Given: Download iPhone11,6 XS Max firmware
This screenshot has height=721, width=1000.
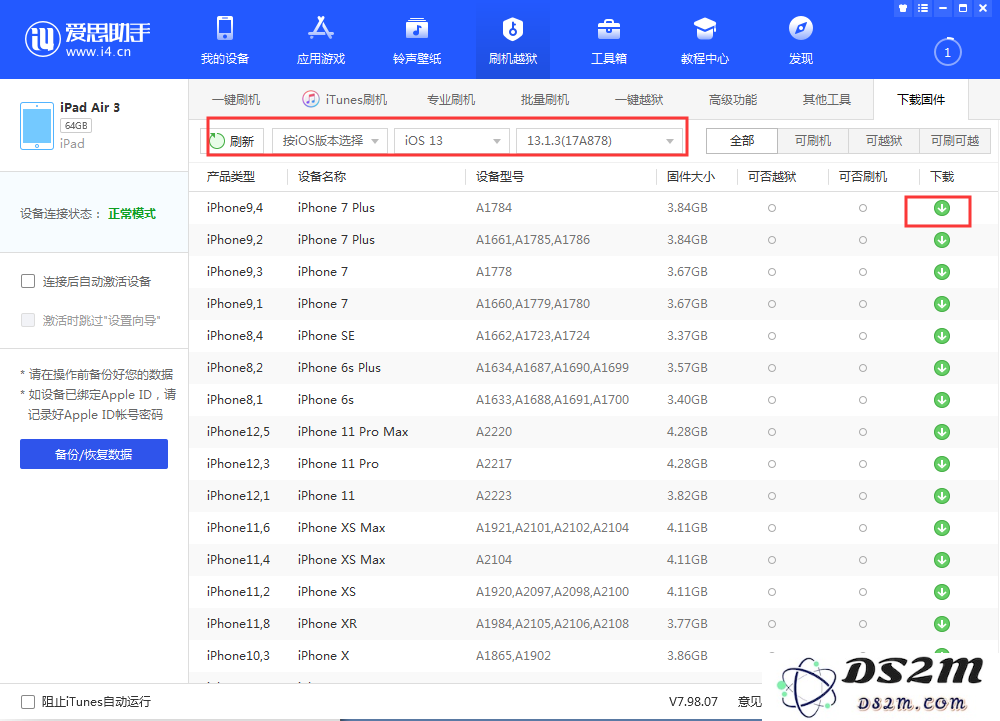Looking at the screenshot, I should [x=941, y=528].
